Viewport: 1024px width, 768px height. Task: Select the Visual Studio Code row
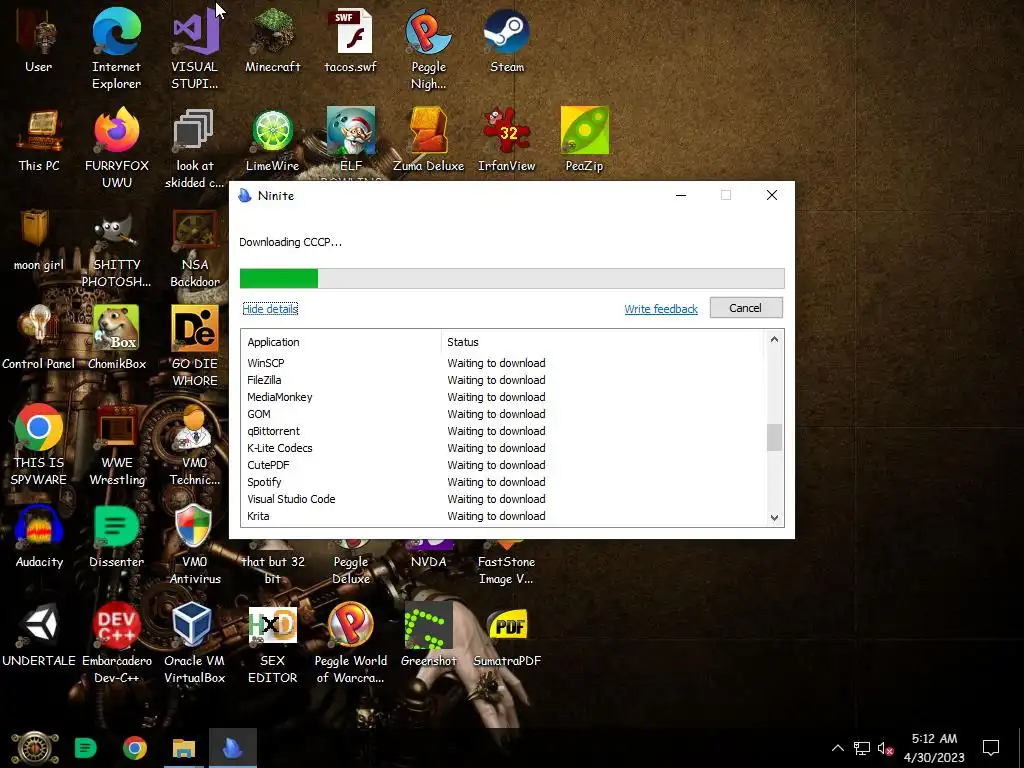[503, 499]
